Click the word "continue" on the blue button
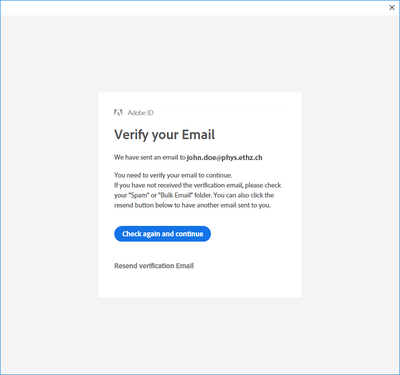 point(189,234)
